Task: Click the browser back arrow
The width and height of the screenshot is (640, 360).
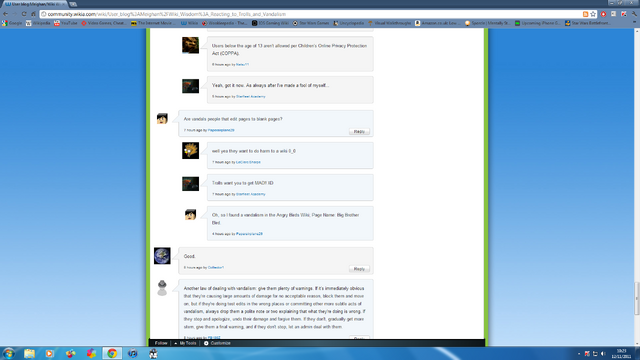Action: coord(5,14)
